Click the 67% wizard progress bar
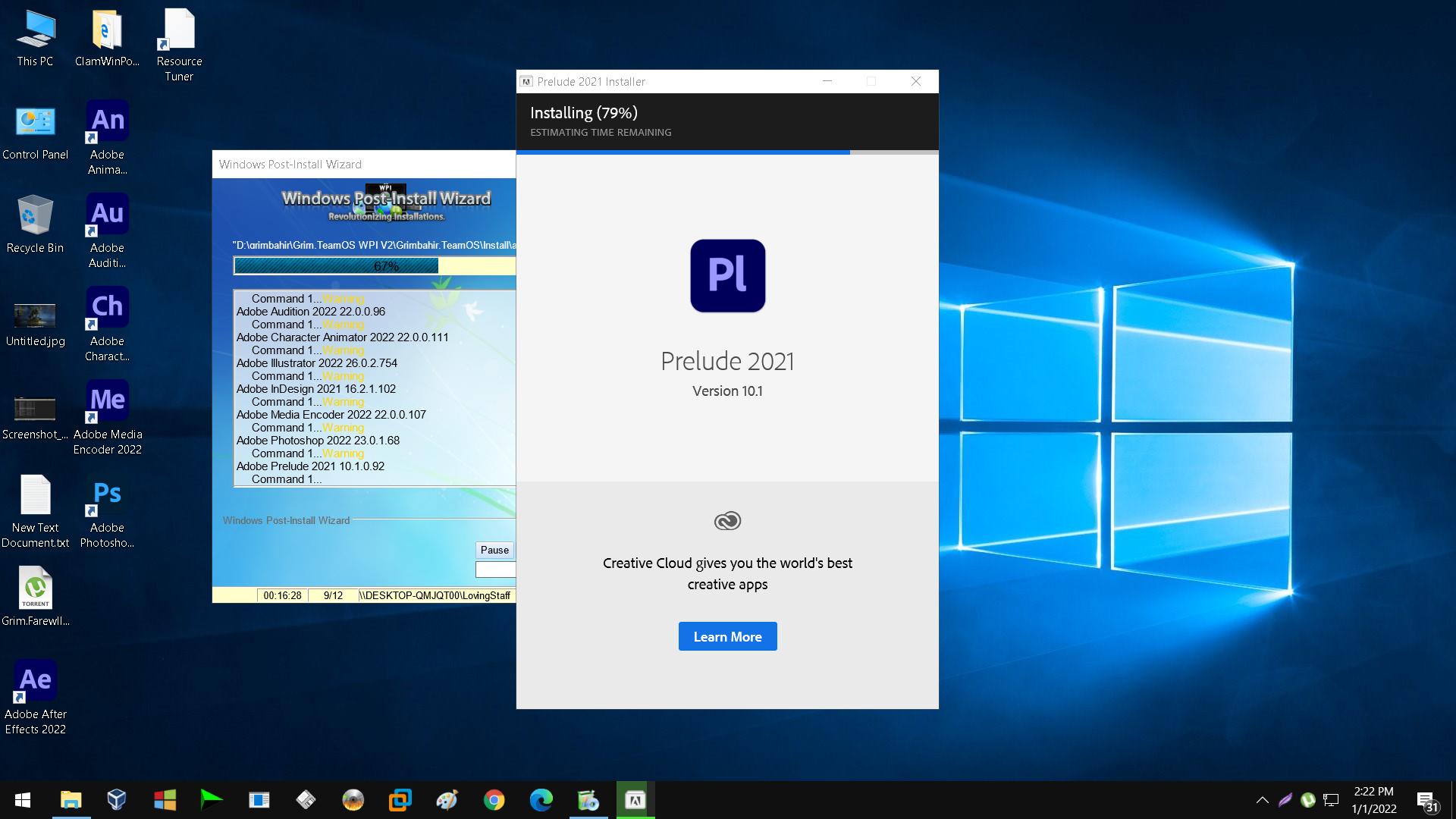Image resolution: width=1456 pixels, height=819 pixels. click(x=375, y=266)
